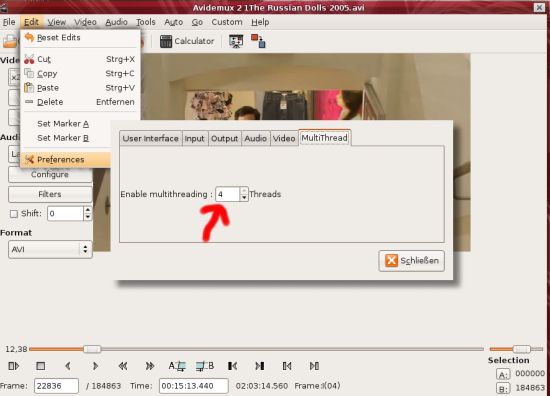
Task: Set selection marker A icon
Action: click(x=177, y=366)
